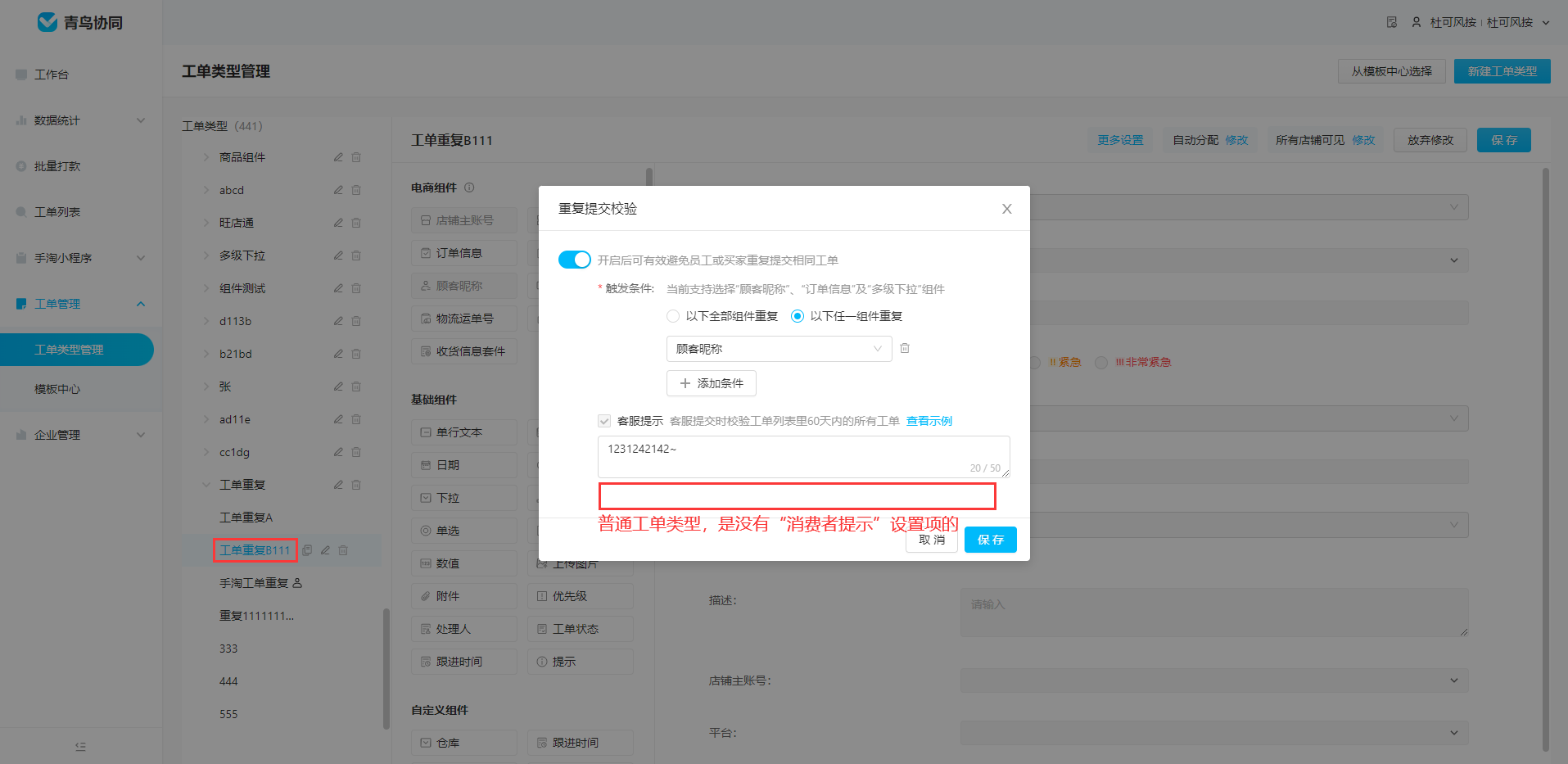Click the info icon beside 电商组件
The width and height of the screenshot is (1568, 764).
coord(469,188)
